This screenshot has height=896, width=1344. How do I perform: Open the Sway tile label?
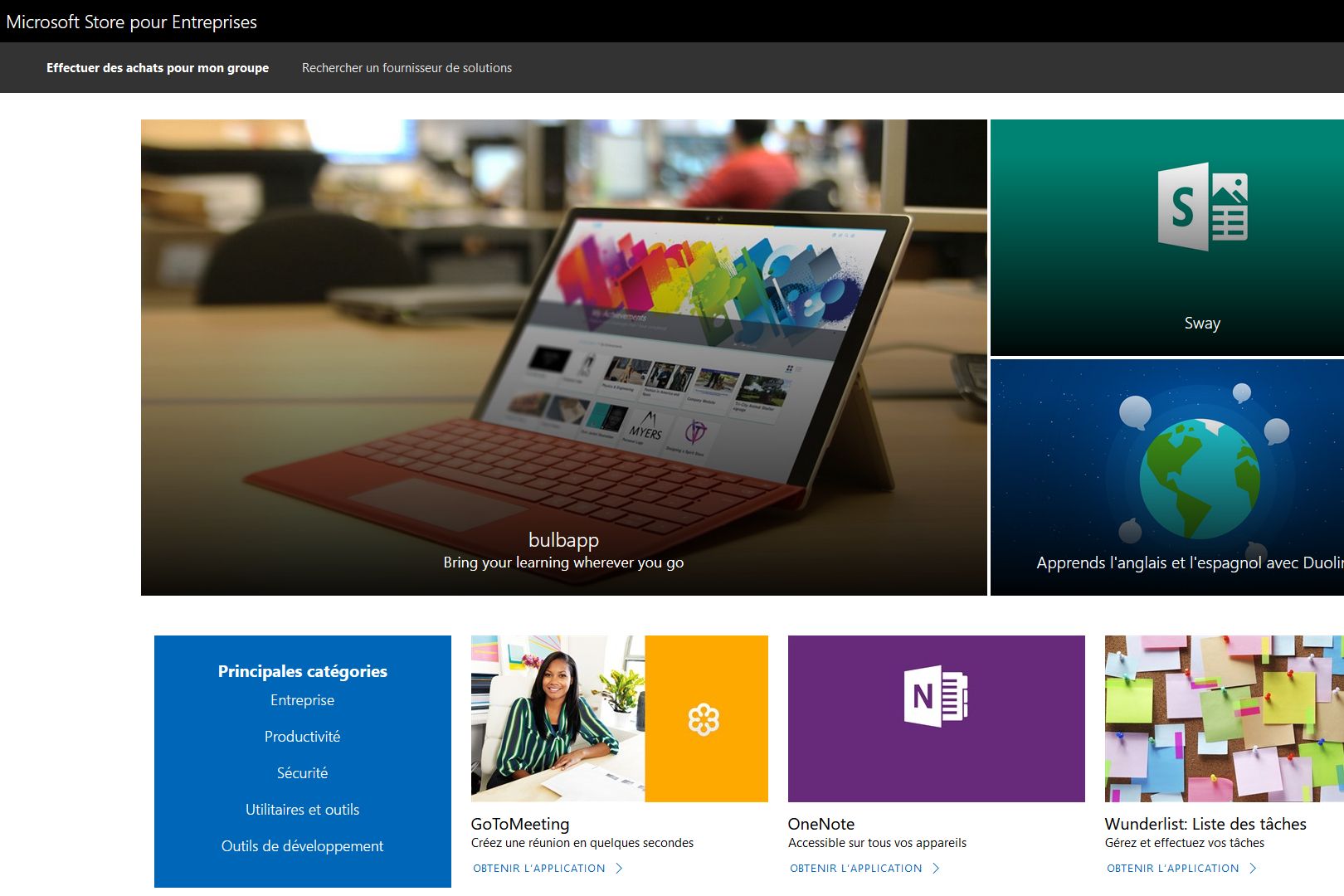1202,323
